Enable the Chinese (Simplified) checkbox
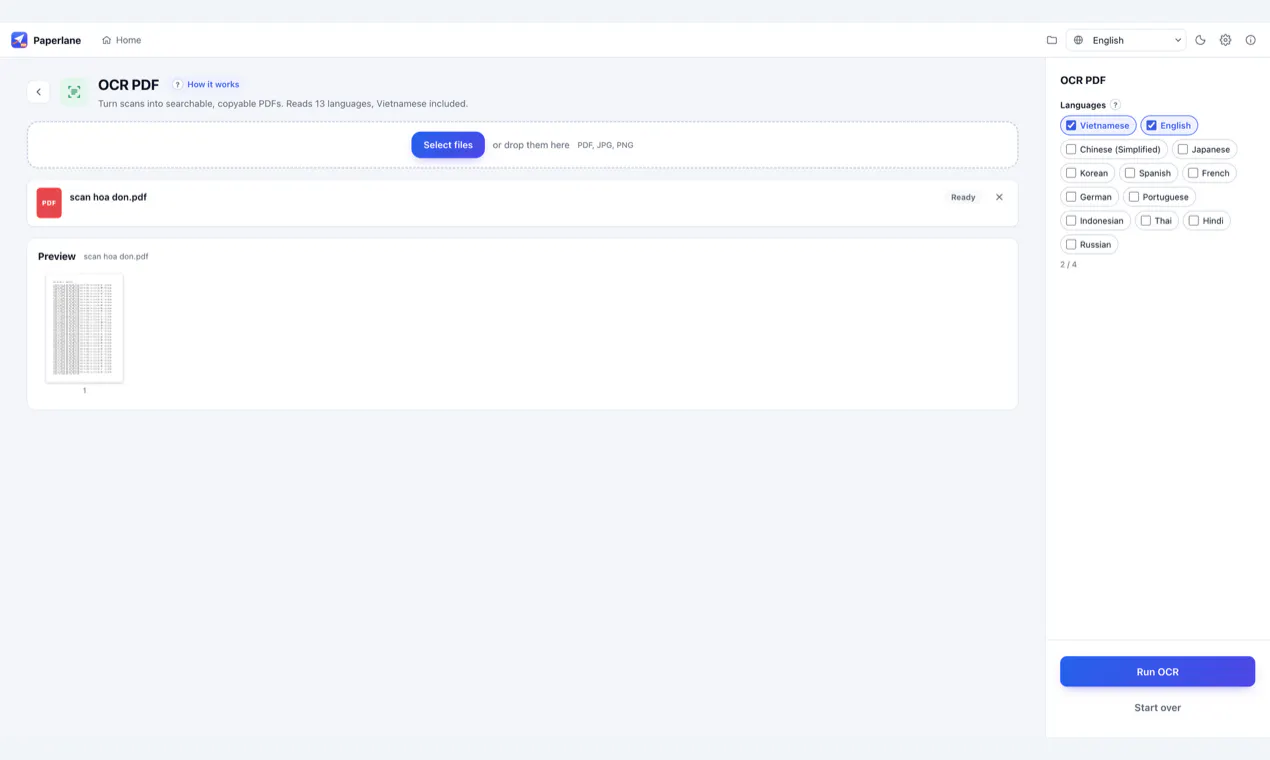This screenshot has height=760, width=1270. pos(1071,150)
